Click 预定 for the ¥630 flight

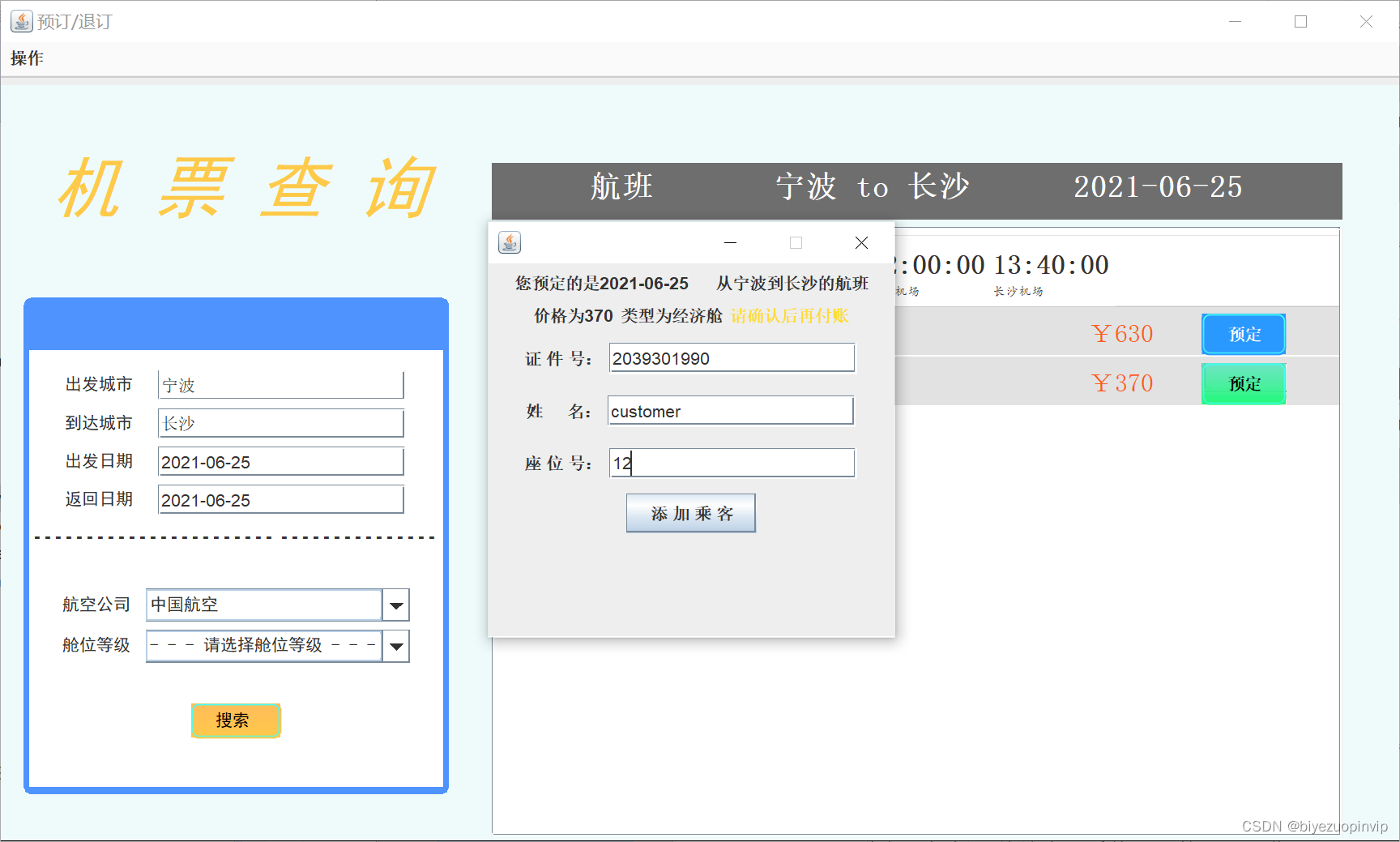coord(1243,334)
